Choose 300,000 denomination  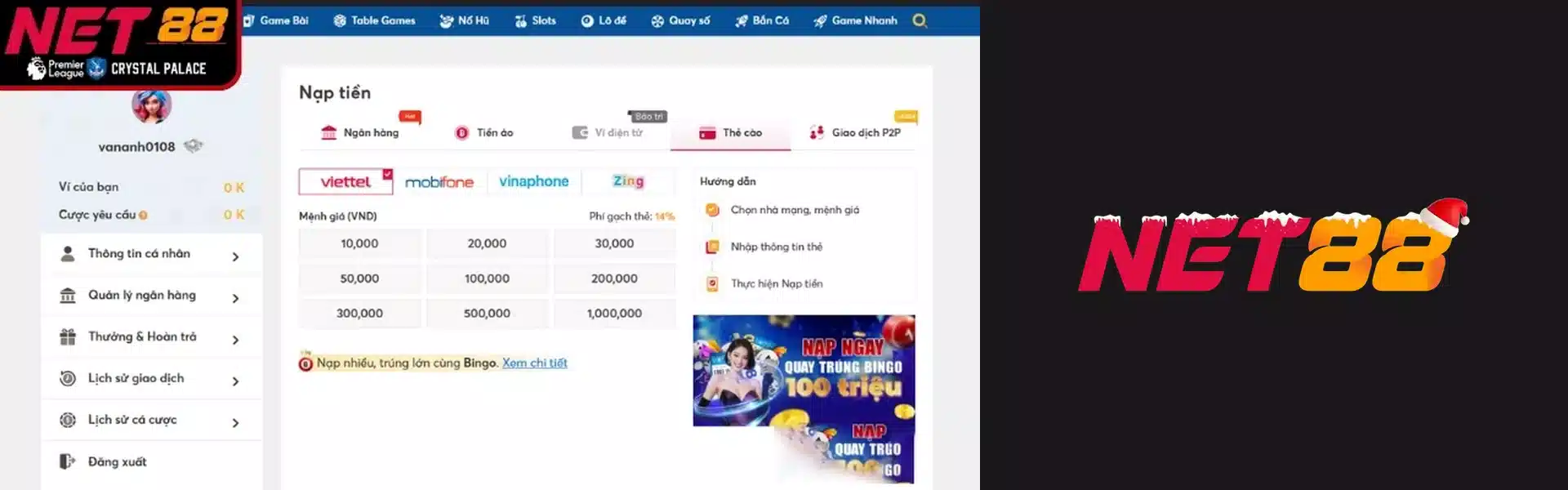click(x=359, y=313)
